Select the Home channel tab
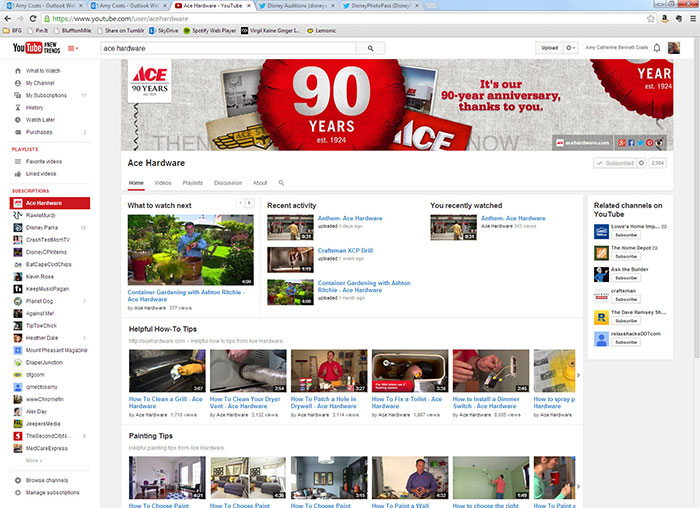The image size is (700, 508). pos(136,183)
